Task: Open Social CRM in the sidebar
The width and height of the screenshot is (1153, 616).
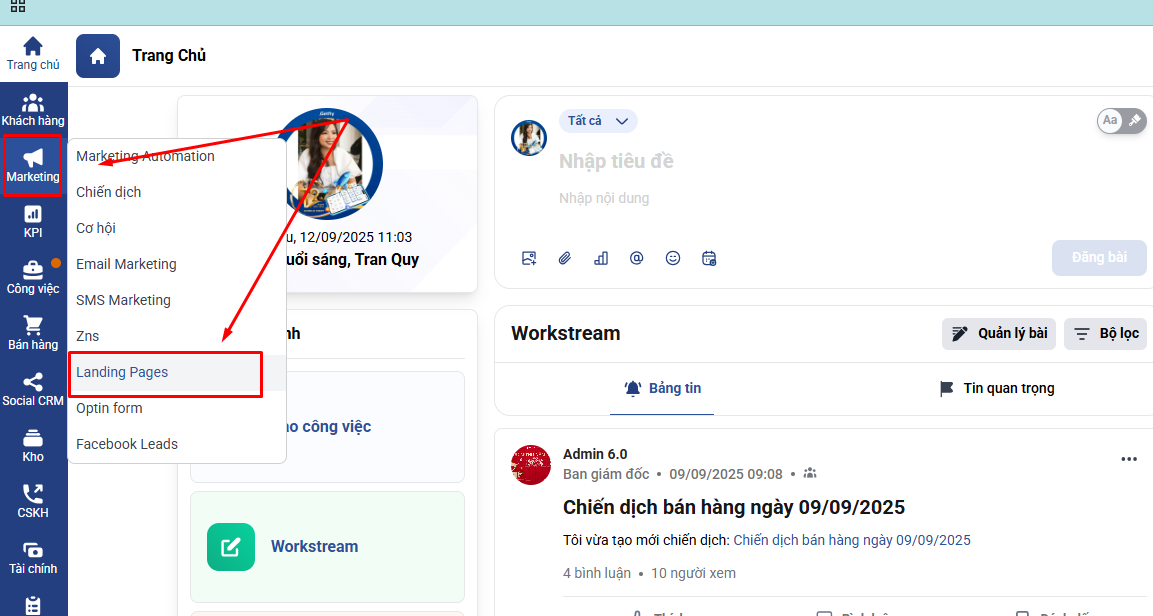Action: [33, 390]
